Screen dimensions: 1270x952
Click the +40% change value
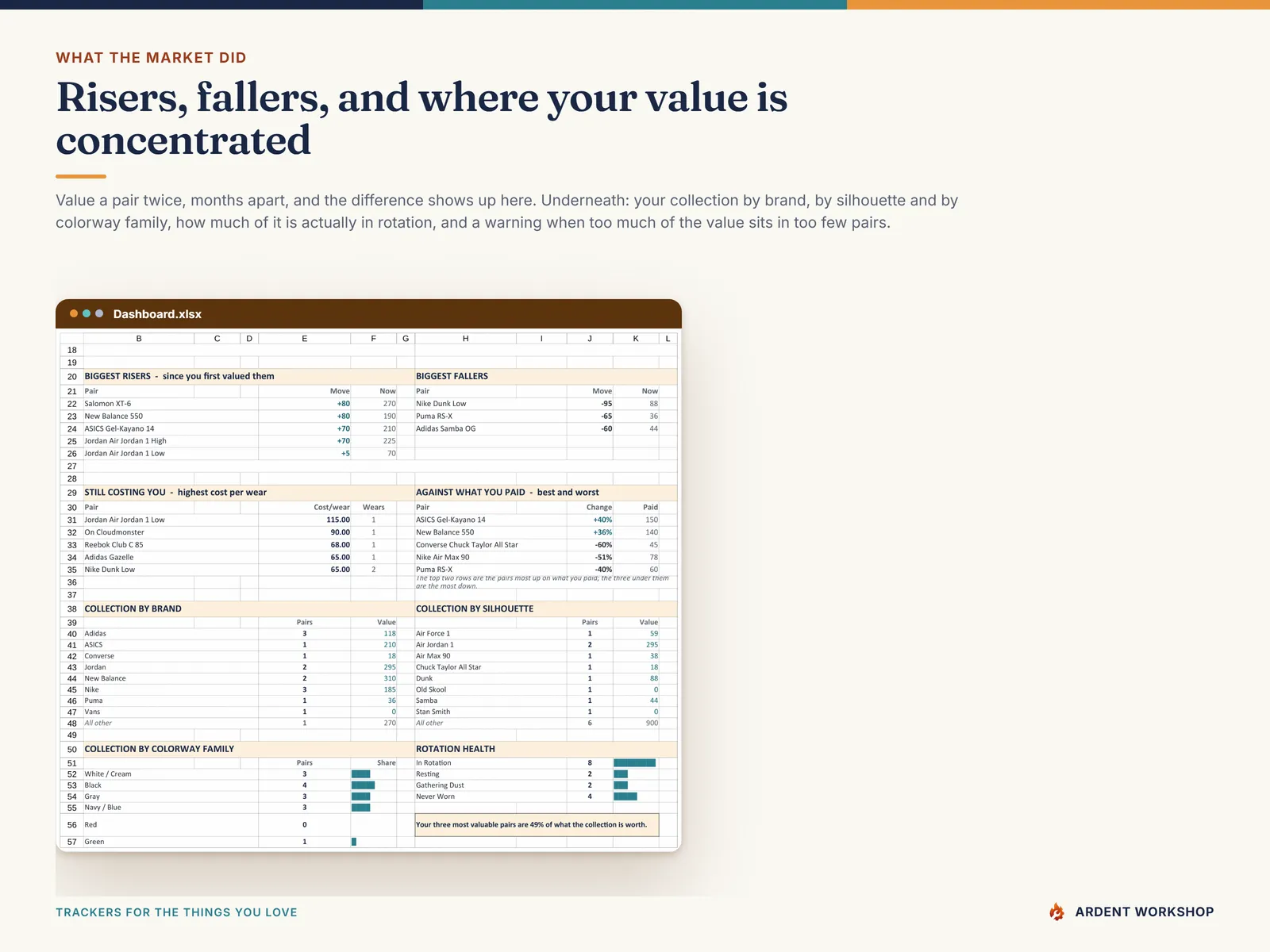tap(602, 520)
